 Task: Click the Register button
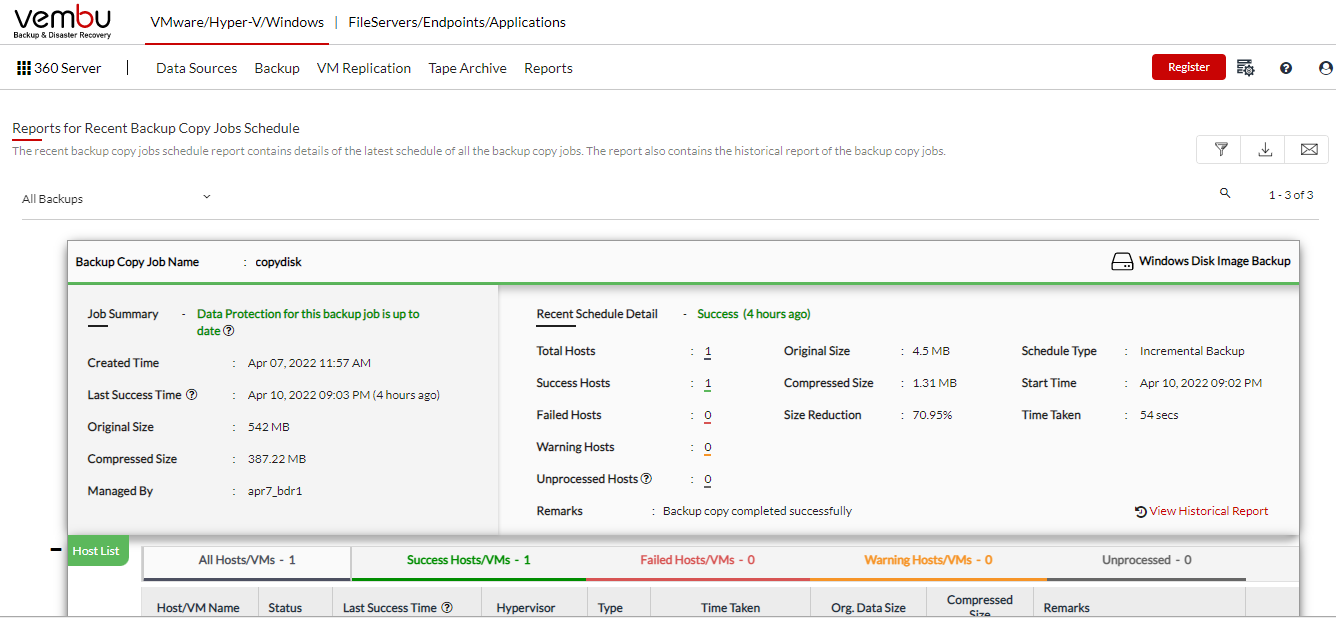[1189, 67]
